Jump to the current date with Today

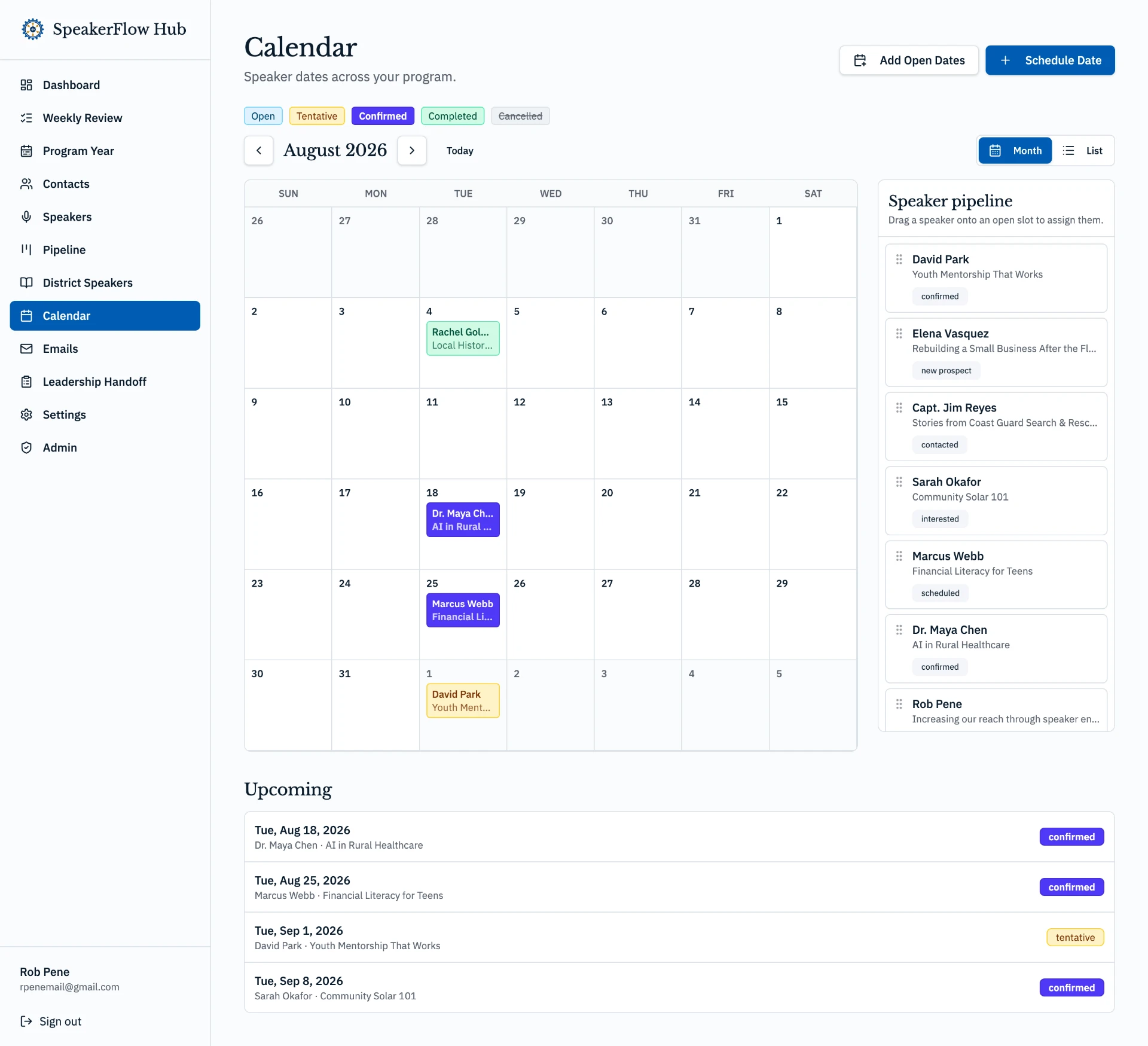pyautogui.click(x=460, y=151)
